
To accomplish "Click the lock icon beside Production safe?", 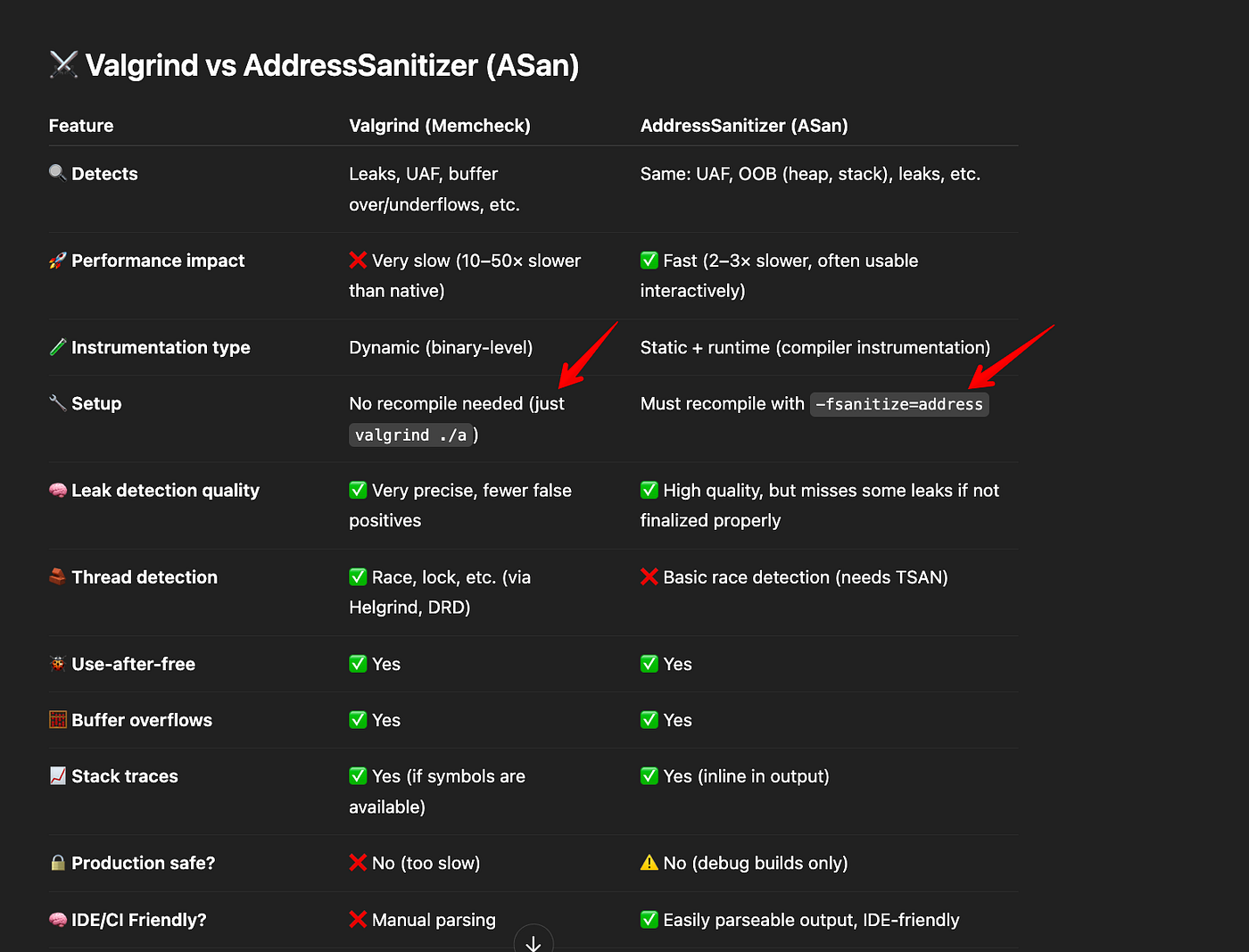I will (x=57, y=863).
